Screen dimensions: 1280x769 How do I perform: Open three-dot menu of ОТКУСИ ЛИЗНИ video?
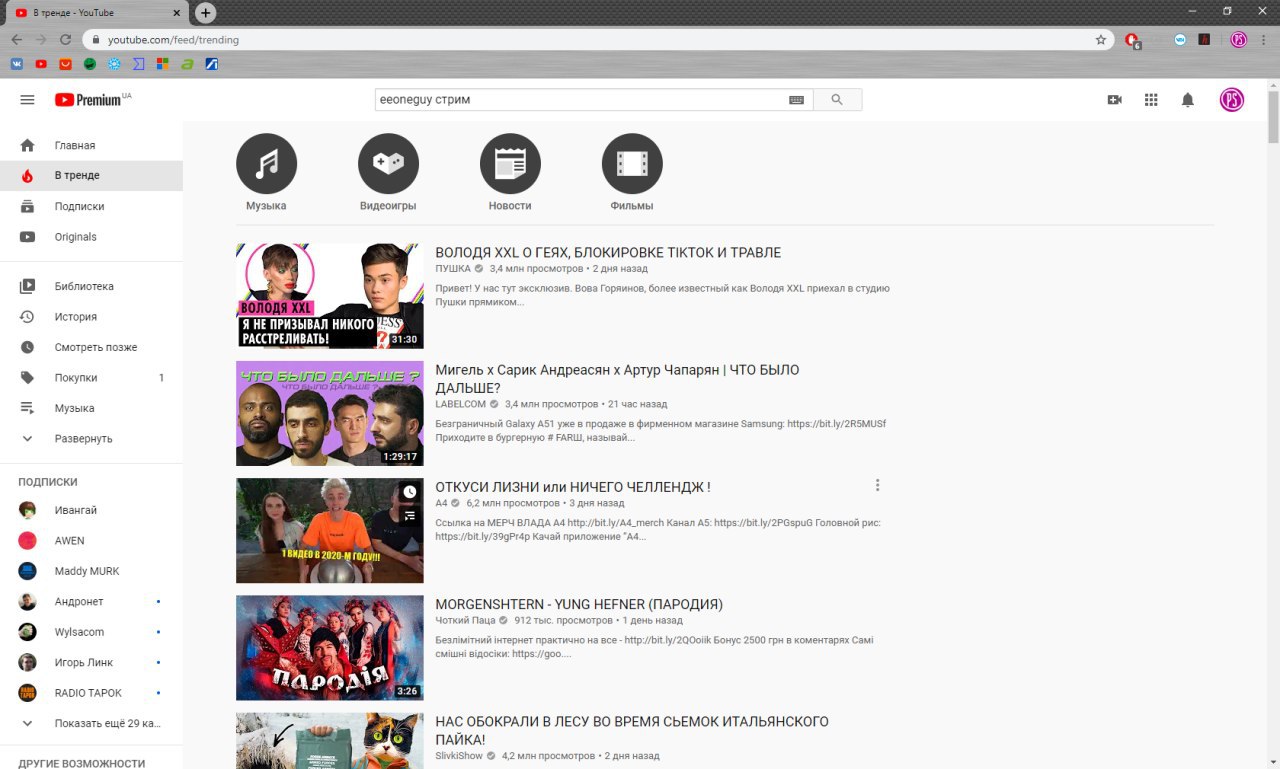pyautogui.click(x=878, y=485)
